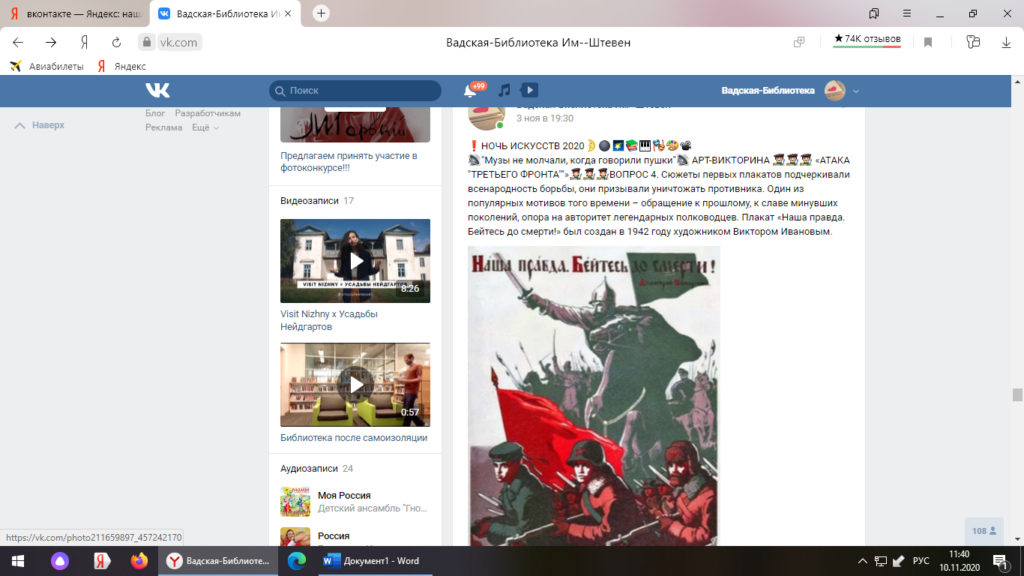Bookmark this page with bookmark icon

[928, 42]
